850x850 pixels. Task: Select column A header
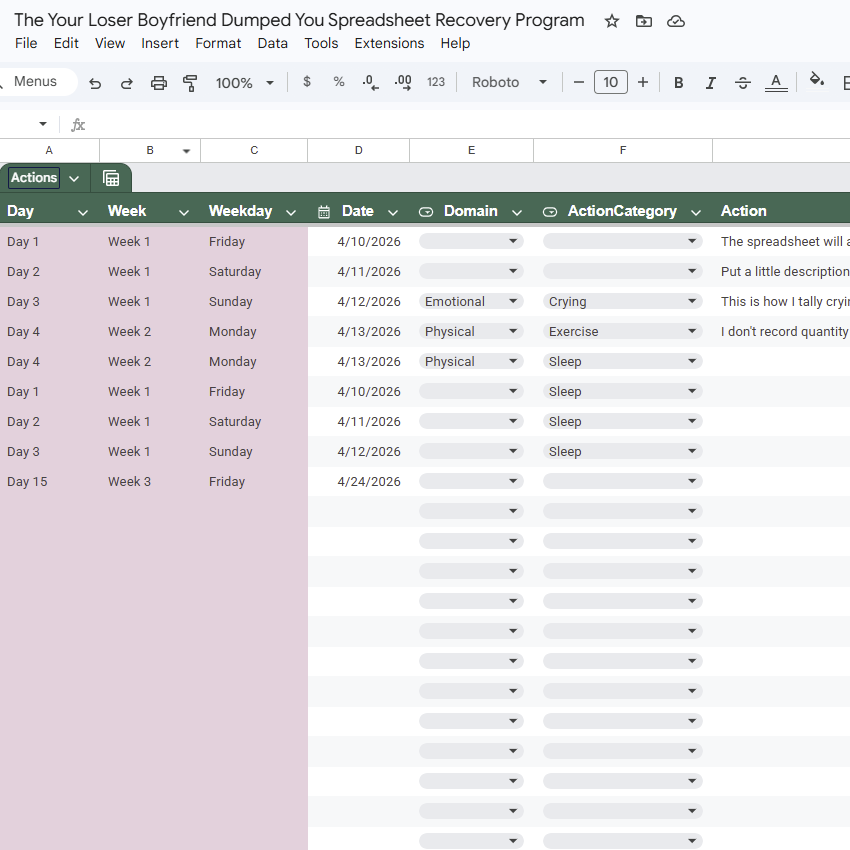(x=49, y=151)
